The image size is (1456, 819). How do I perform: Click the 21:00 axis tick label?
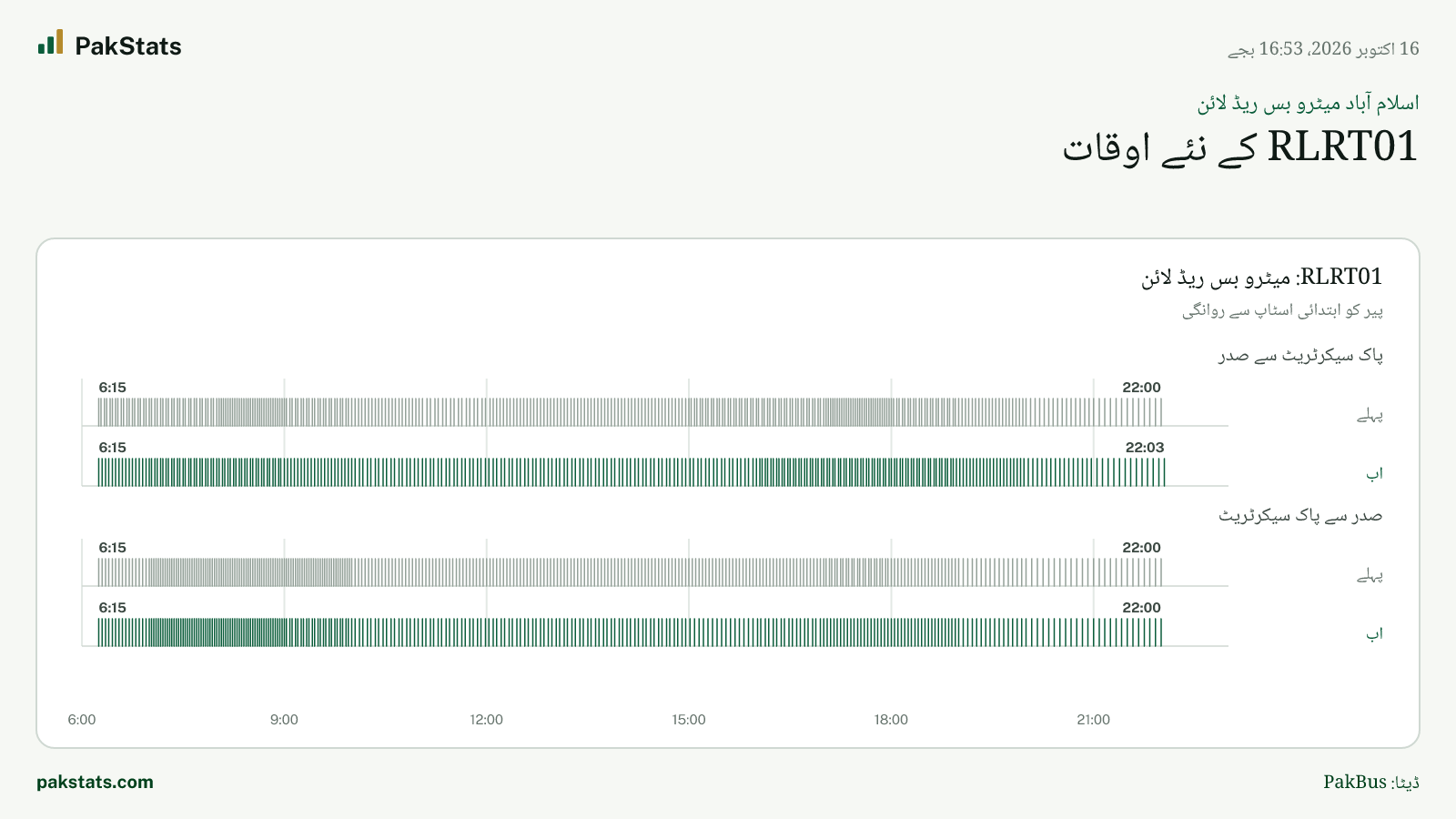coord(1093,719)
